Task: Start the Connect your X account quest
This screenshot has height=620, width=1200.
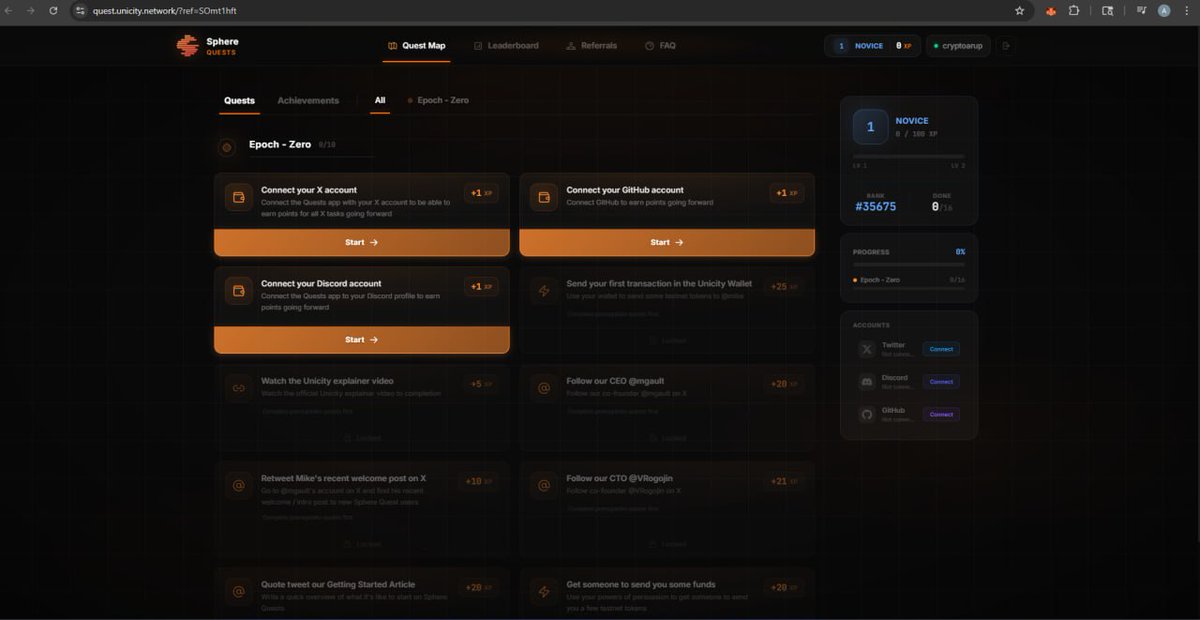Action: 362,242
